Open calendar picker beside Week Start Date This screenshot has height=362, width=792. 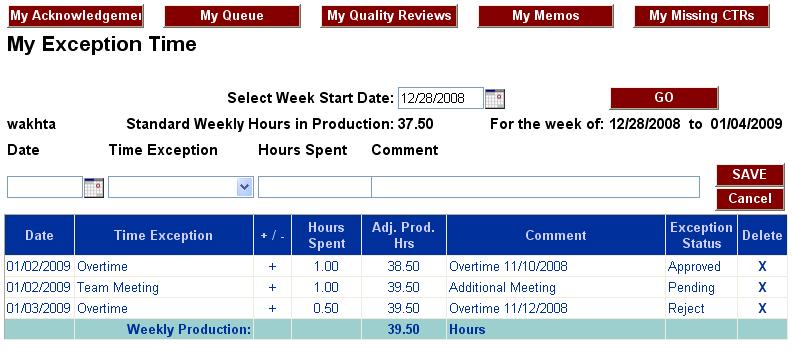pos(494,98)
